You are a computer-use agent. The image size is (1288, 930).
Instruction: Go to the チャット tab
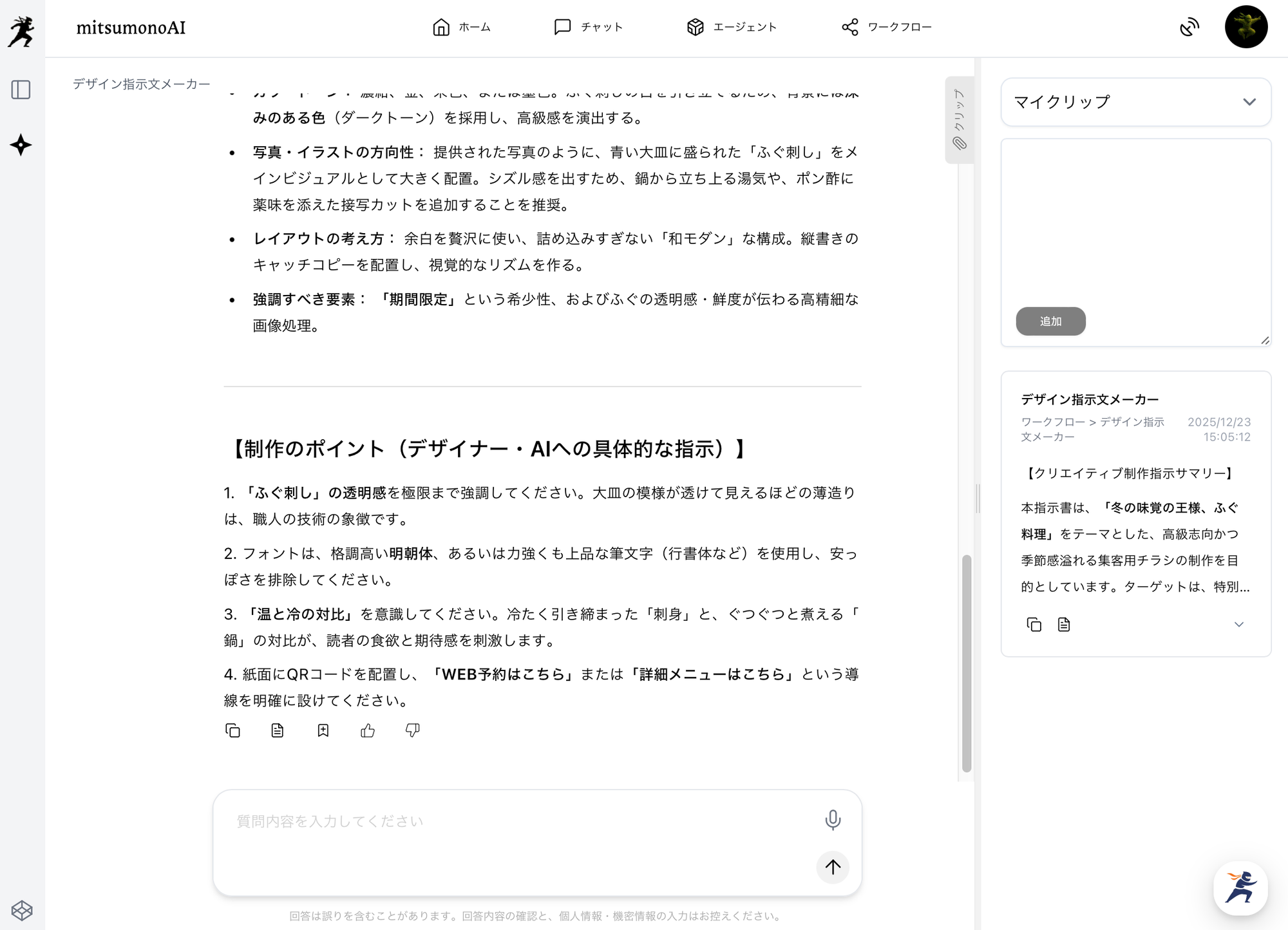(589, 27)
